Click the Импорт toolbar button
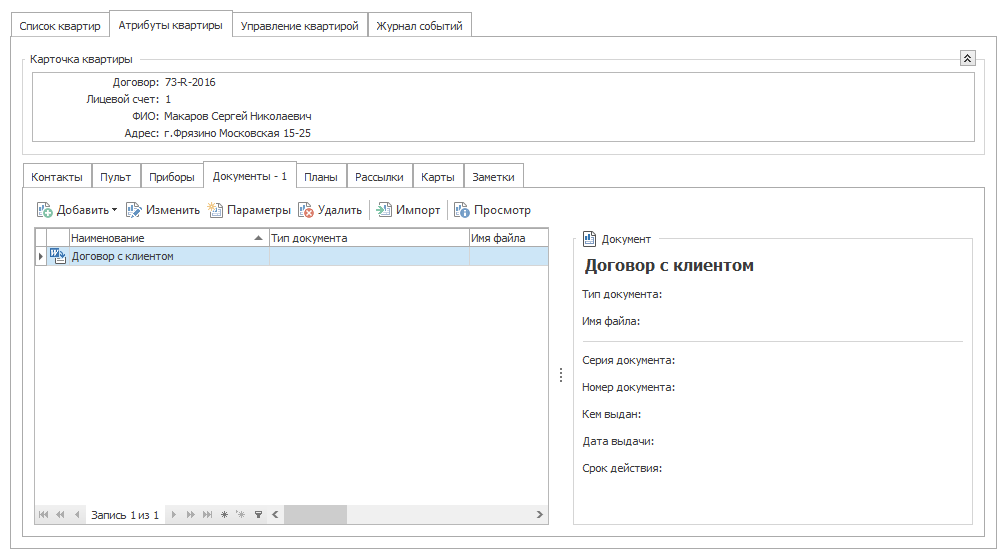 point(408,210)
